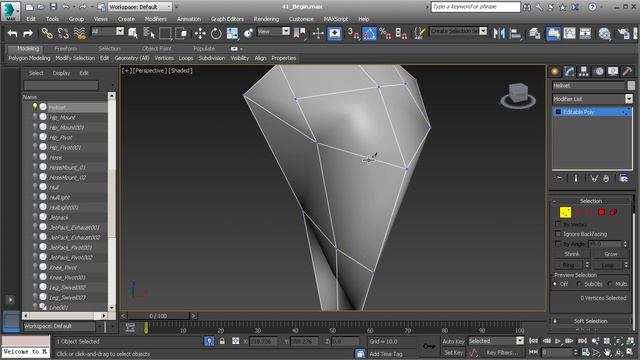Screen dimensions: 640x360
Task: Click the Loop selection button
Action: coord(607,265)
